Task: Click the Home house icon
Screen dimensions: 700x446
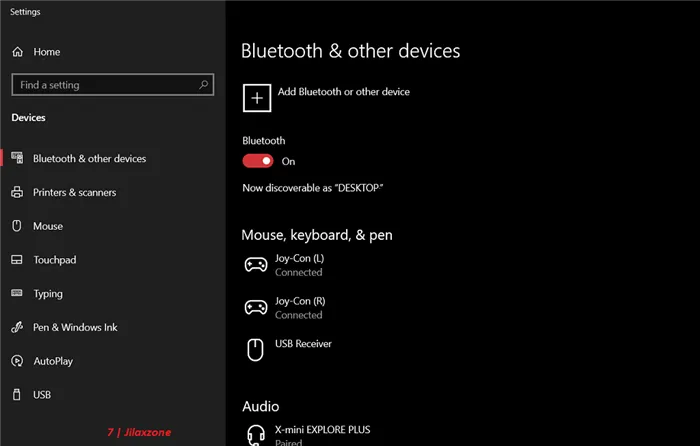Action: [x=17, y=52]
